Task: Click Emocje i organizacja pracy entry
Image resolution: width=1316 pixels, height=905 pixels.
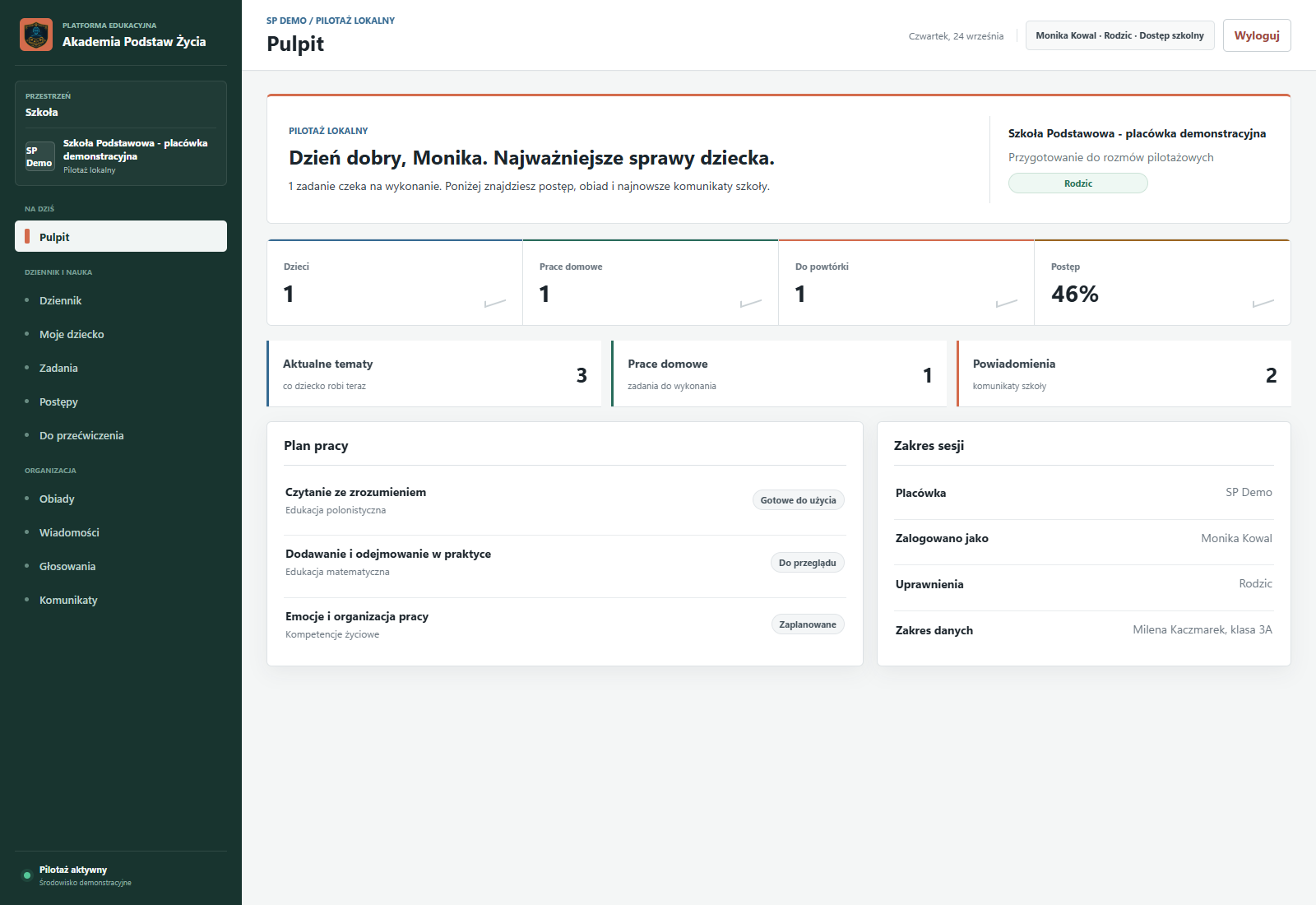Action: tap(565, 625)
